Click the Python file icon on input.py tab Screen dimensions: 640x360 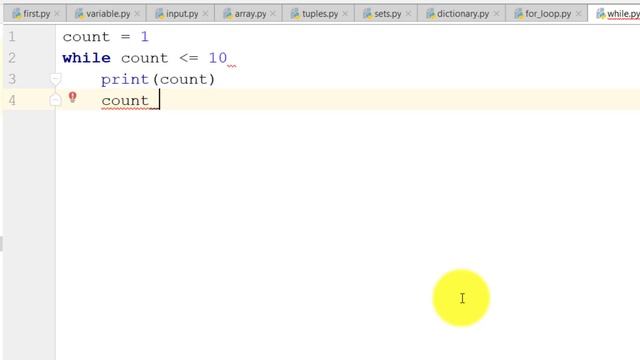coord(159,14)
